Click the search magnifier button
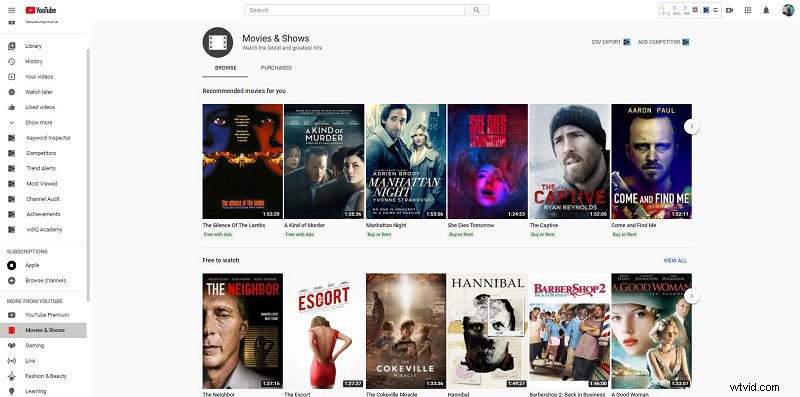This screenshot has width=800, height=397. tap(477, 10)
